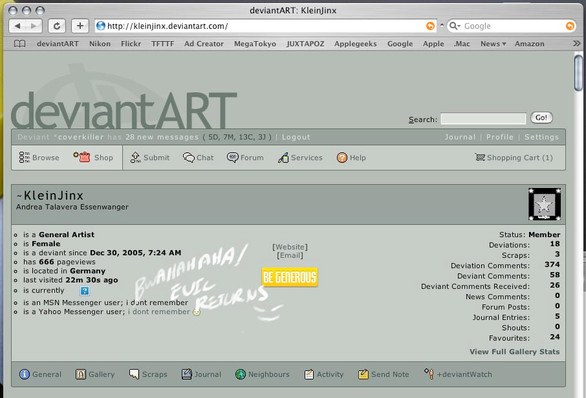Open the Services icon

point(283,157)
